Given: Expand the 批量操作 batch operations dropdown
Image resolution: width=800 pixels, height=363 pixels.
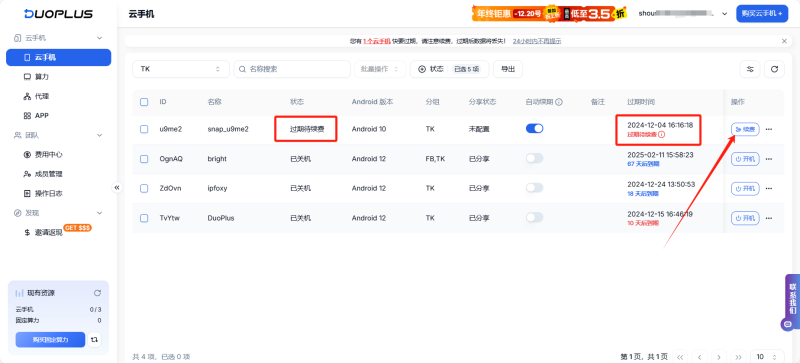Looking at the screenshot, I should pos(380,69).
